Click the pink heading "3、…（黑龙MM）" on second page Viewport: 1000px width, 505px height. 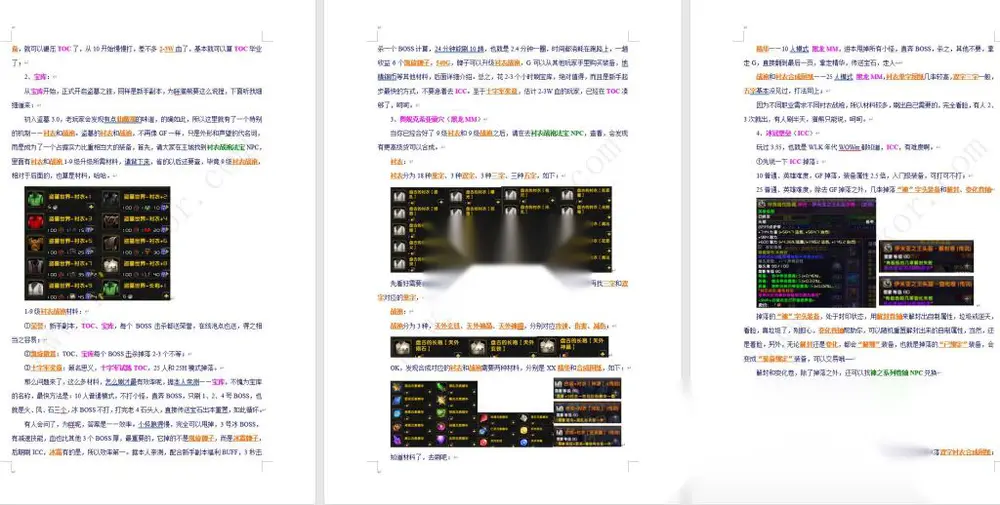pos(437,119)
